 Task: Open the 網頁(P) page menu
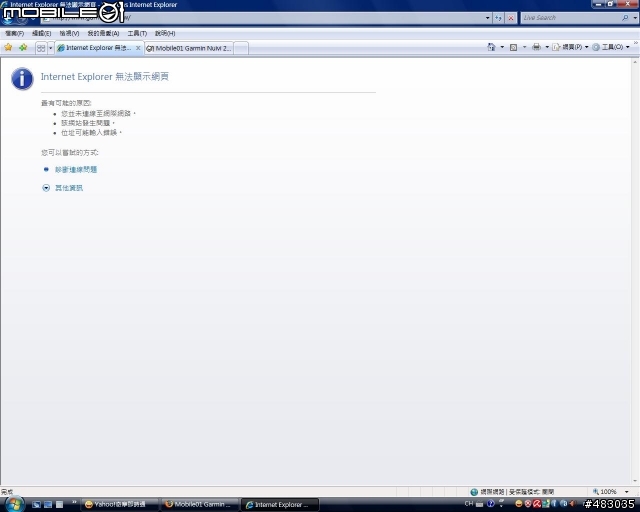(570, 47)
